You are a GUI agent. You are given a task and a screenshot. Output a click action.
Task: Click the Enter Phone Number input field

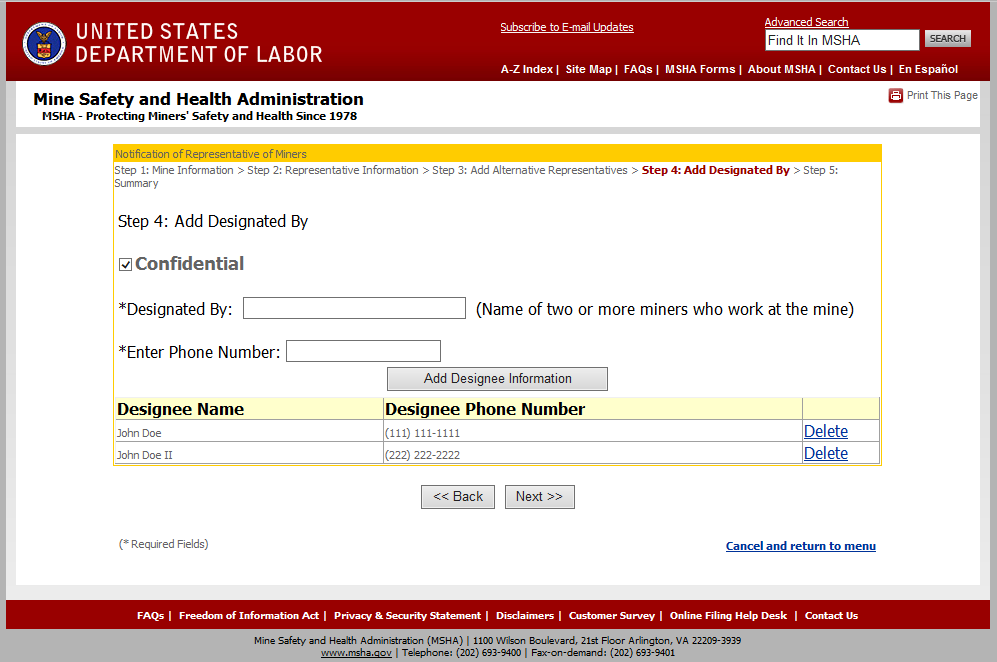pyautogui.click(x=363, y=351)
